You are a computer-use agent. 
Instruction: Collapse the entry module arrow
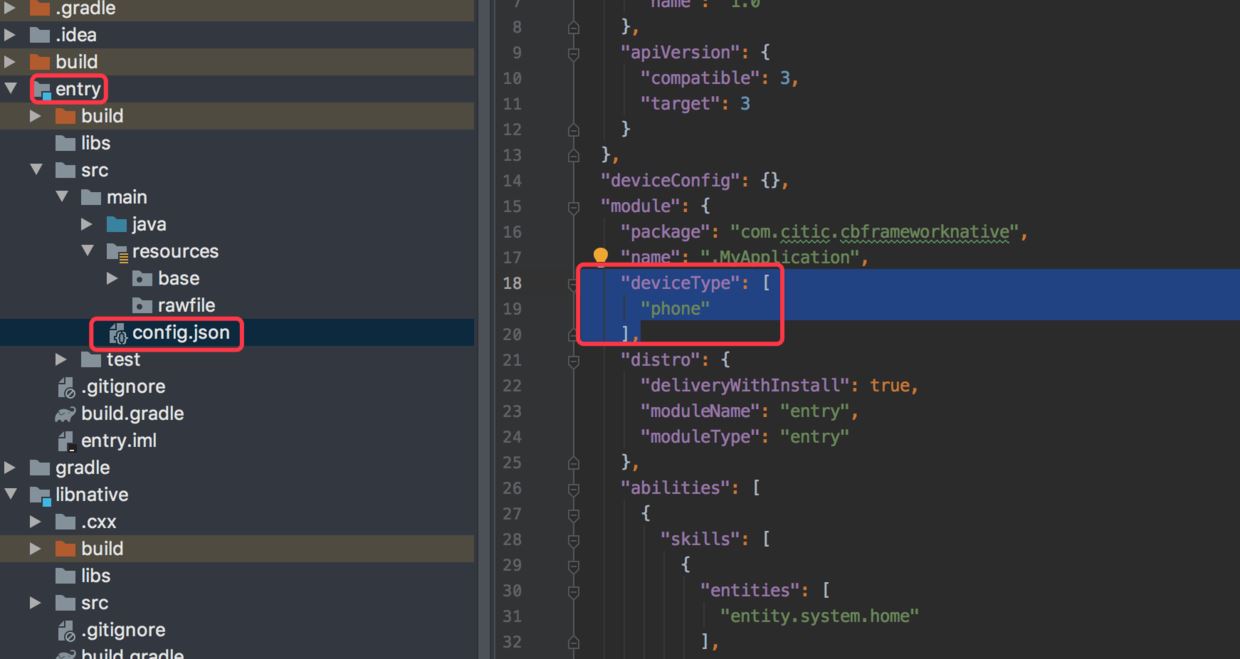point(11,89)
